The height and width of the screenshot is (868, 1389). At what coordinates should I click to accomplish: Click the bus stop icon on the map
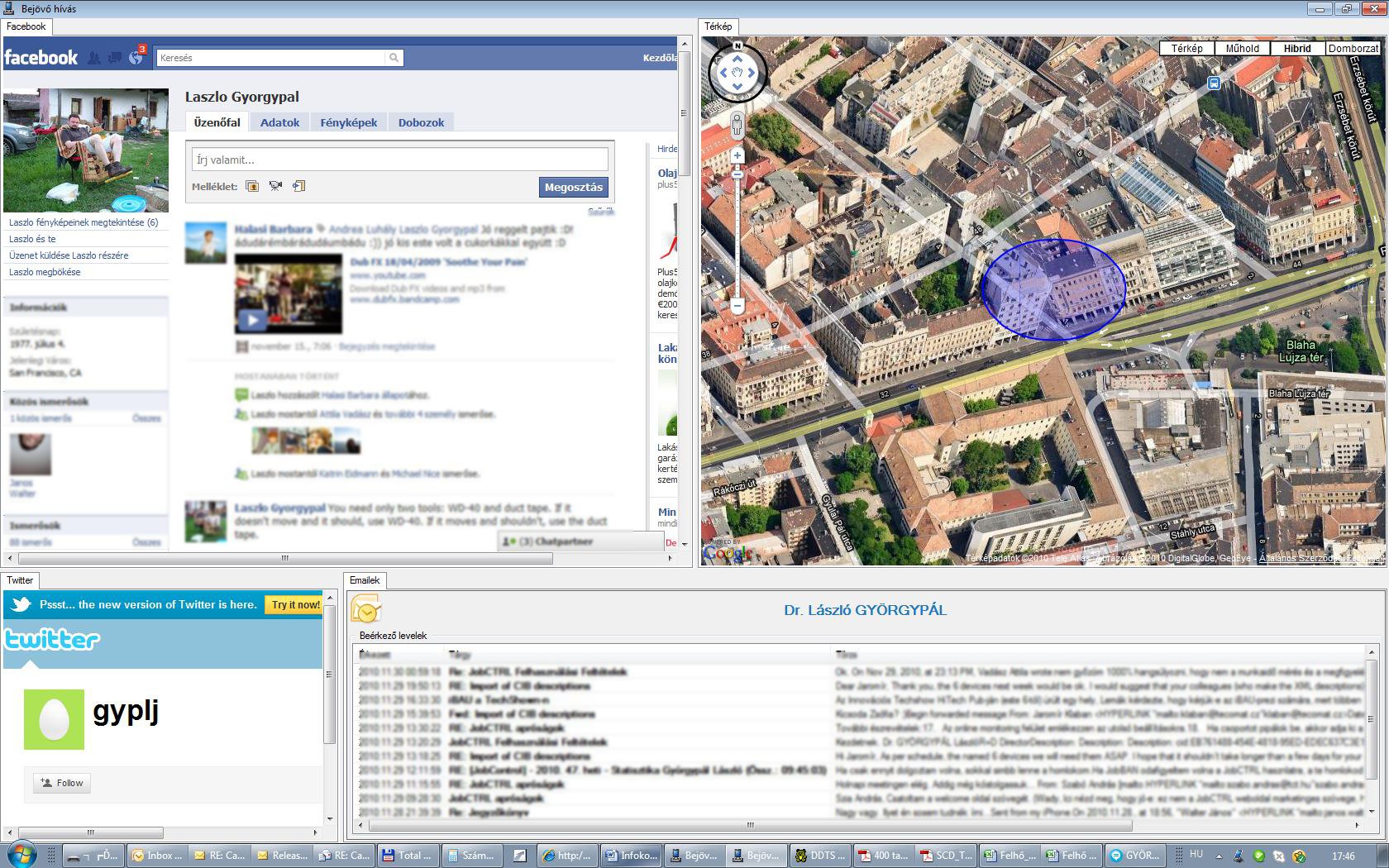(1213, 83)
